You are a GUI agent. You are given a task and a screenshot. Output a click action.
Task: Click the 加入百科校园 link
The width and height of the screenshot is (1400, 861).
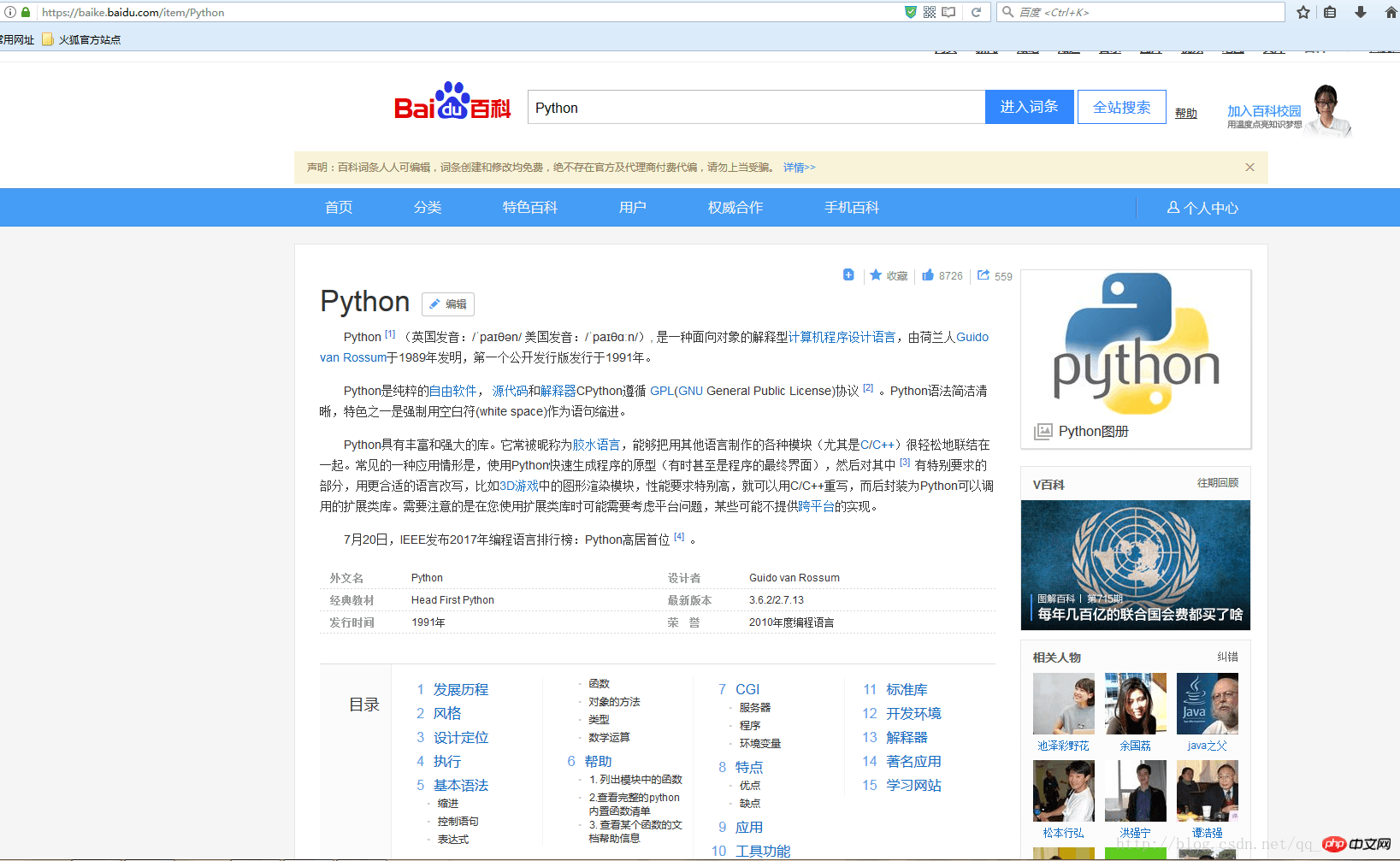1264,111
